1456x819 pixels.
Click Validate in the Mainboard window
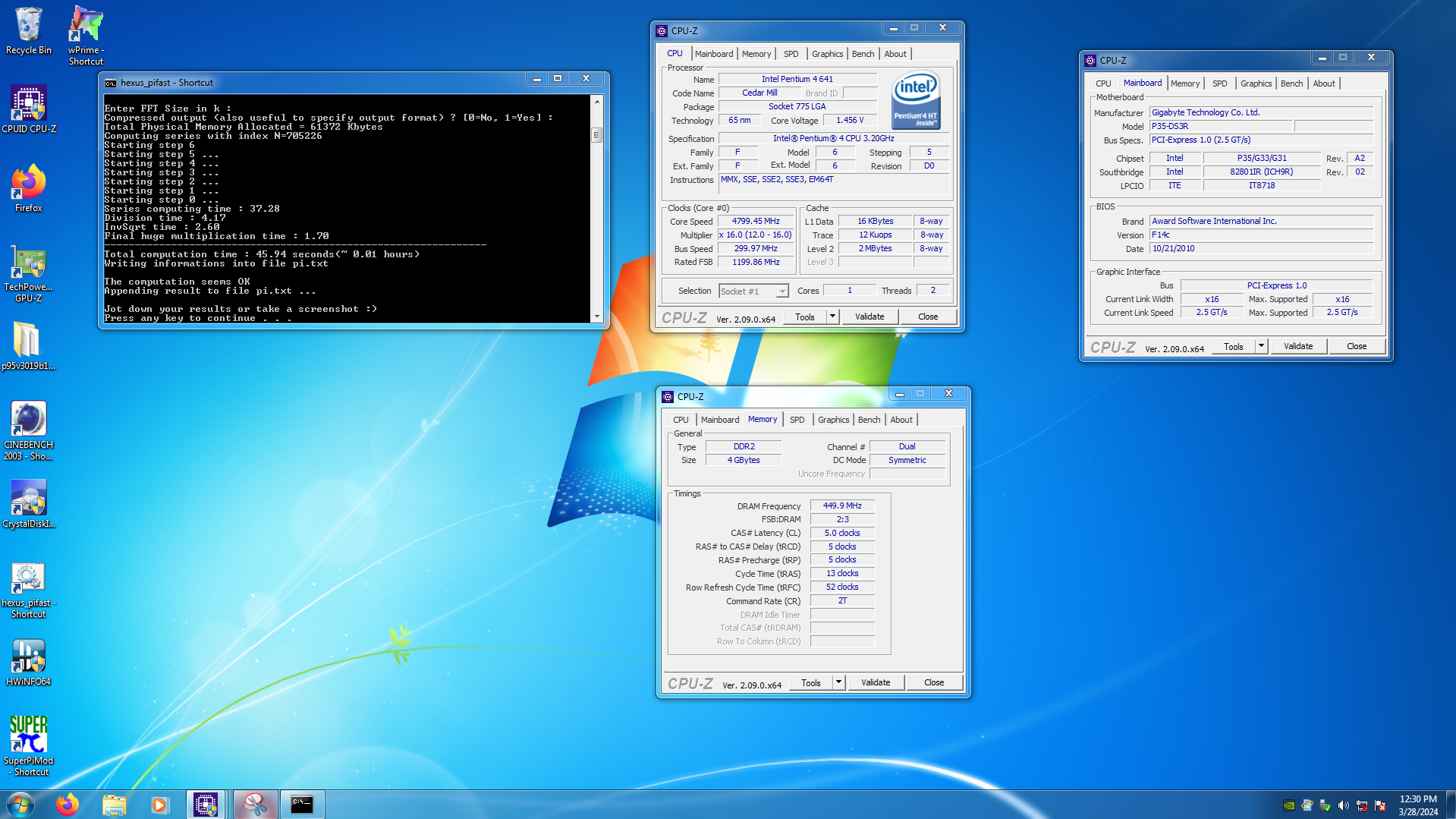[x=1298, y=346]
